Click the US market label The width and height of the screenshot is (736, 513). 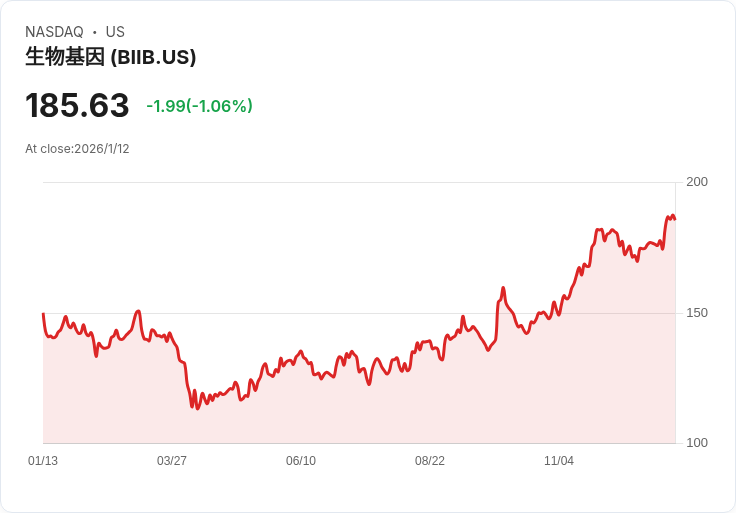coord(115,32)
